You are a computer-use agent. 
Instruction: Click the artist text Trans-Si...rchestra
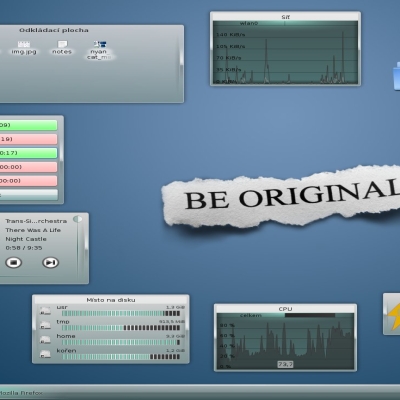36,221
